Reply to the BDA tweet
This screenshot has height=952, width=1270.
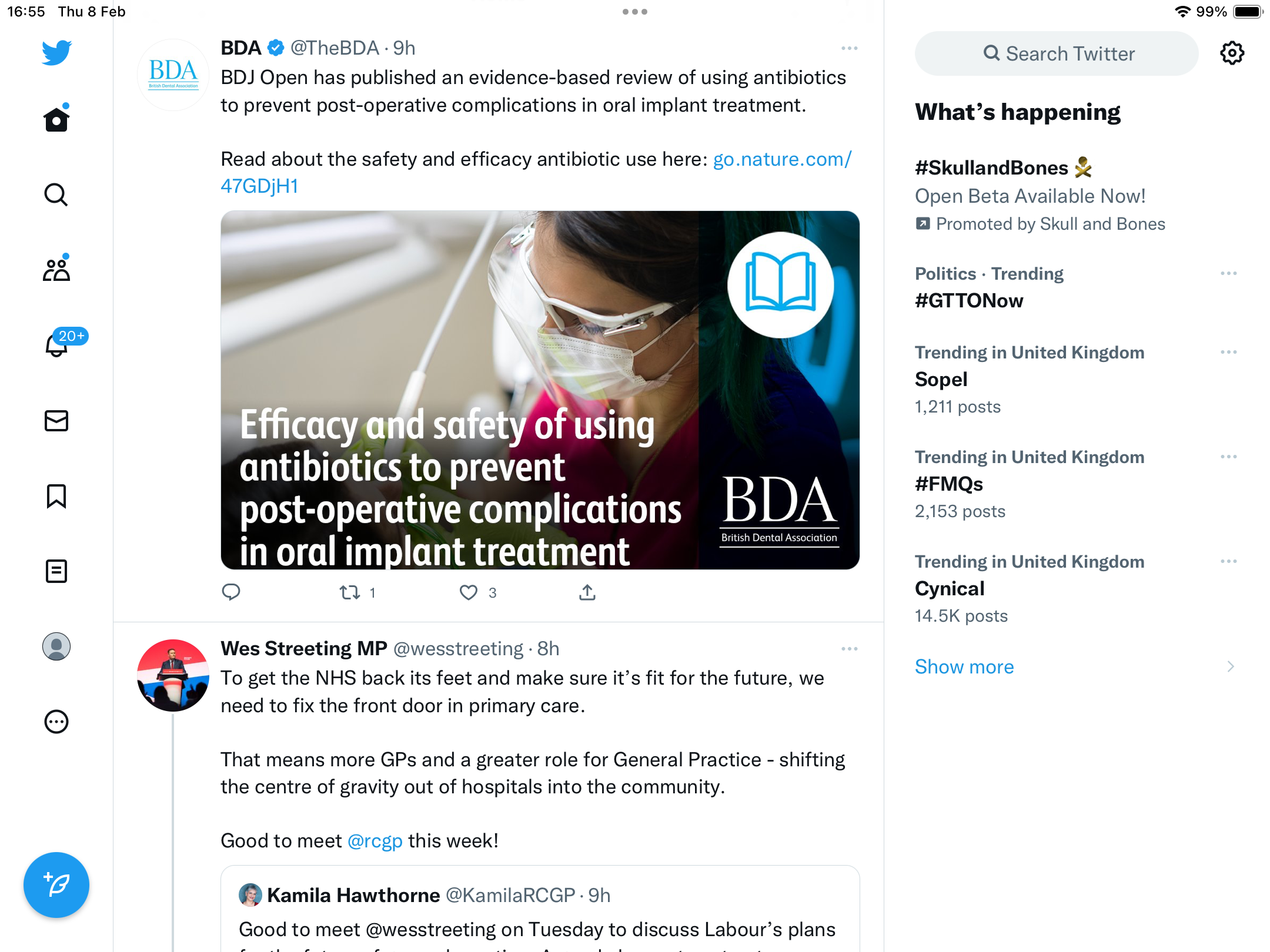pyautogui.click(x=231, y=592)
